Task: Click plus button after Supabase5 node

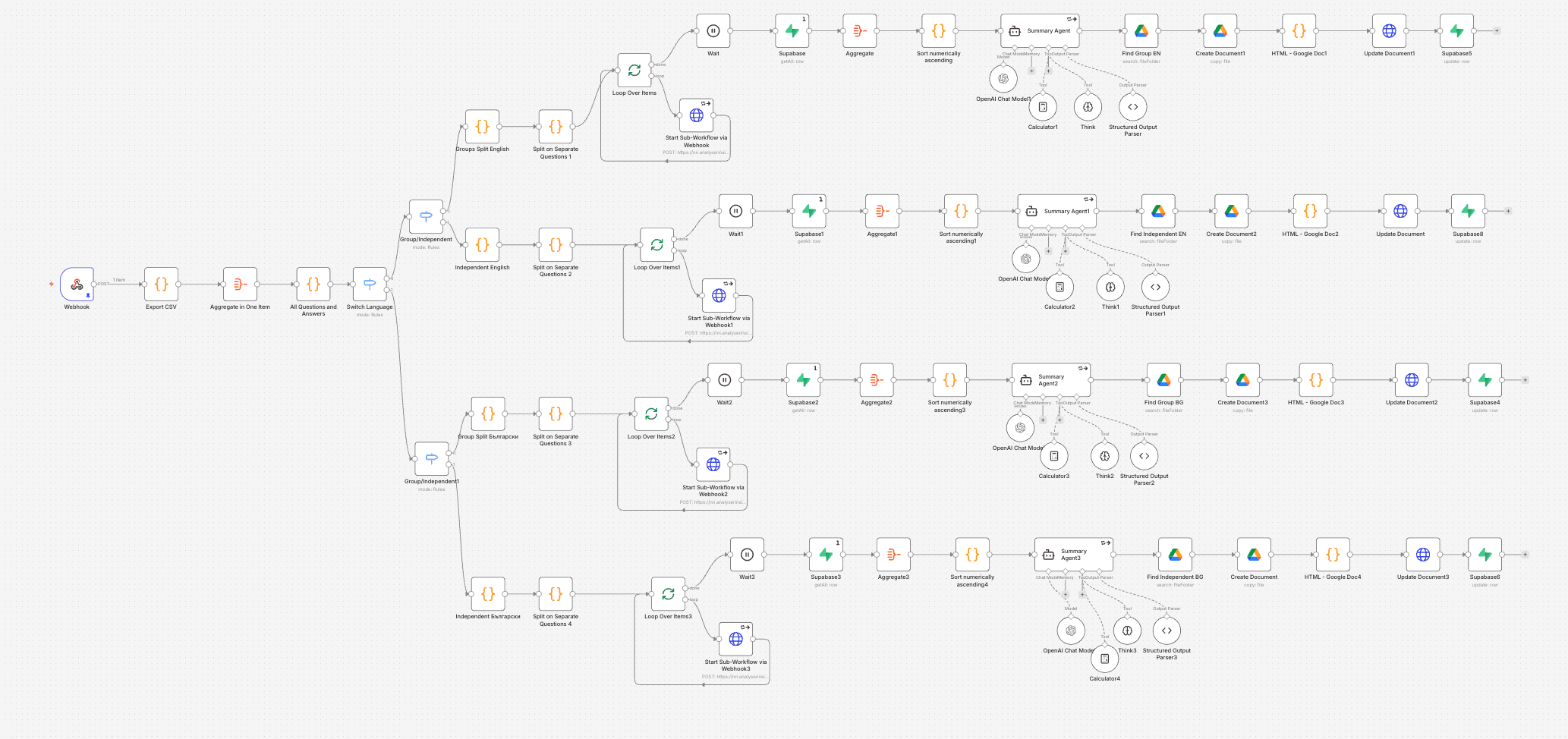Action: pyautogui.click(x=1497, y=31)
